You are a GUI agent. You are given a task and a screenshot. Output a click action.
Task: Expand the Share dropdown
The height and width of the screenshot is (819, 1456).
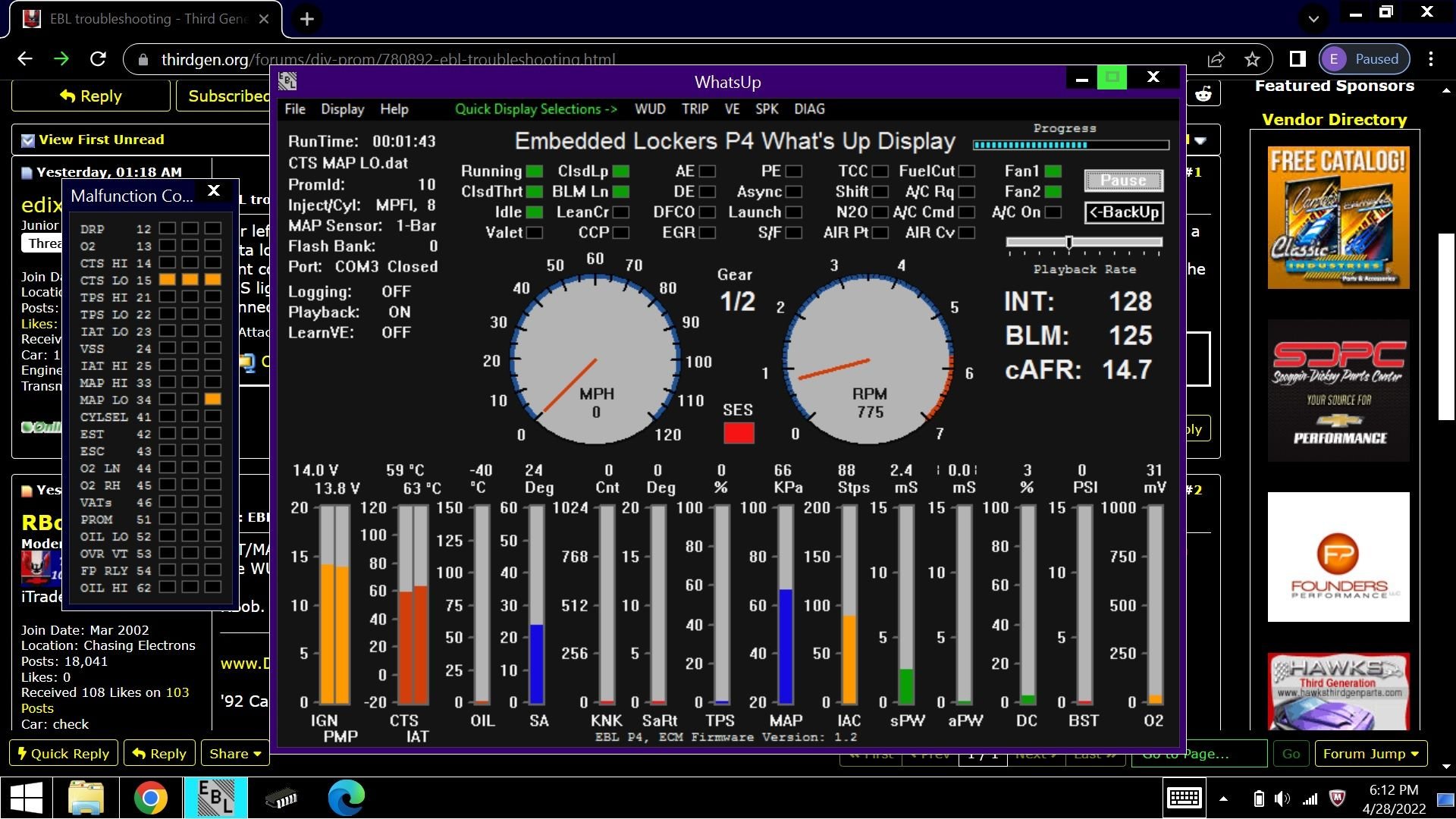pos(235,754)
